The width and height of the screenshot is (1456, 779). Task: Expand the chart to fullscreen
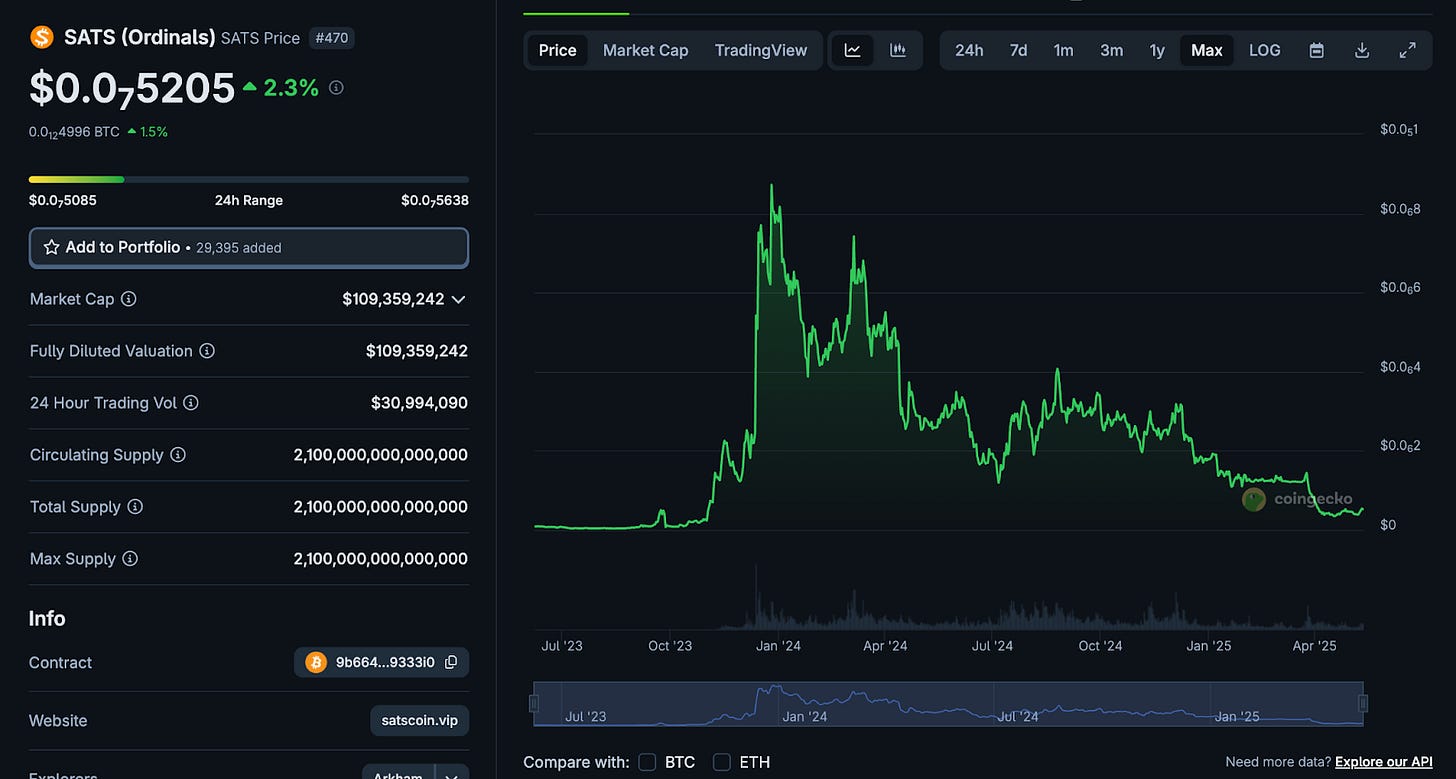pos(1407,50)
